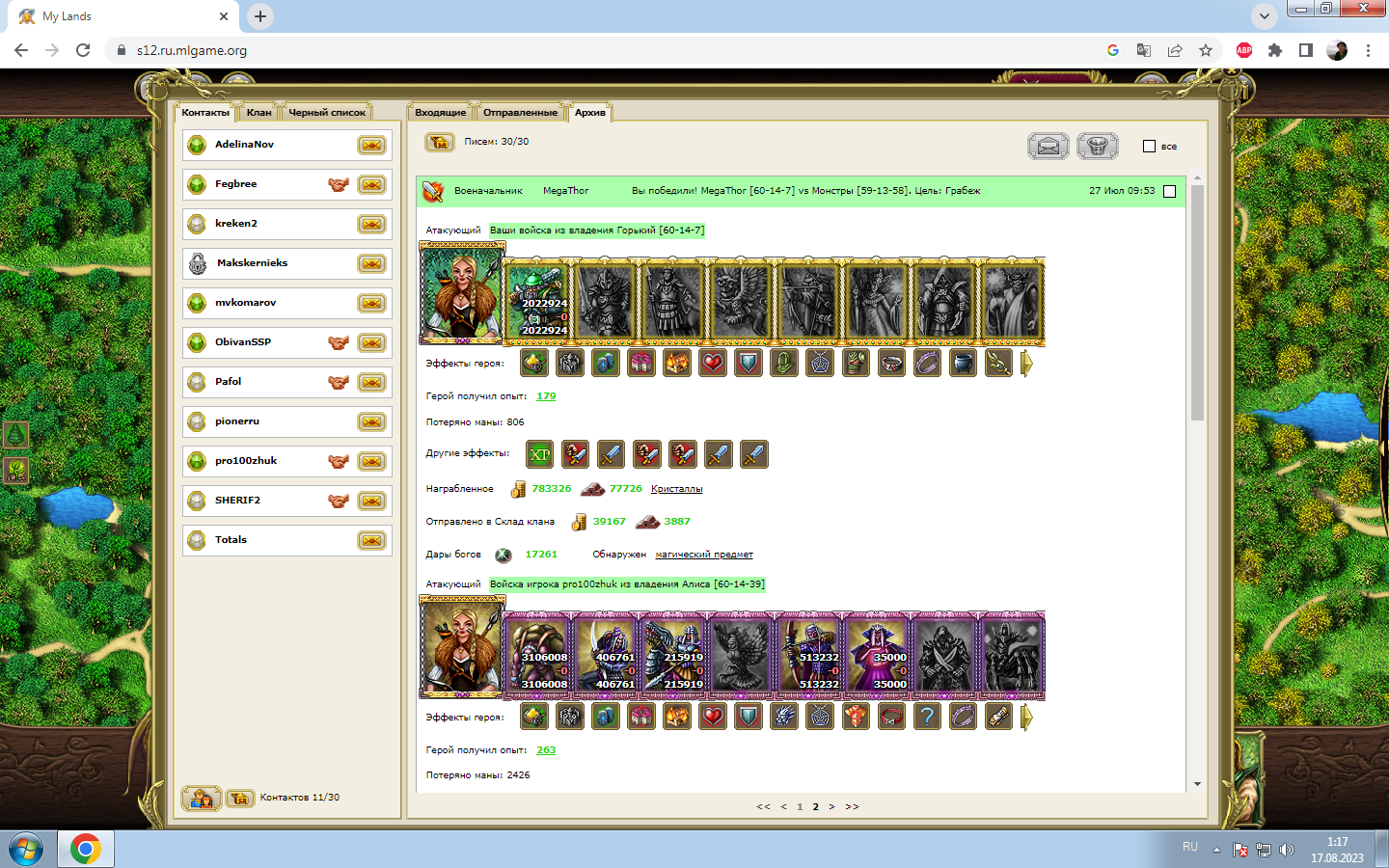
Task: Check the MegaThor battle report checkbox
Action: point(1170,192)
